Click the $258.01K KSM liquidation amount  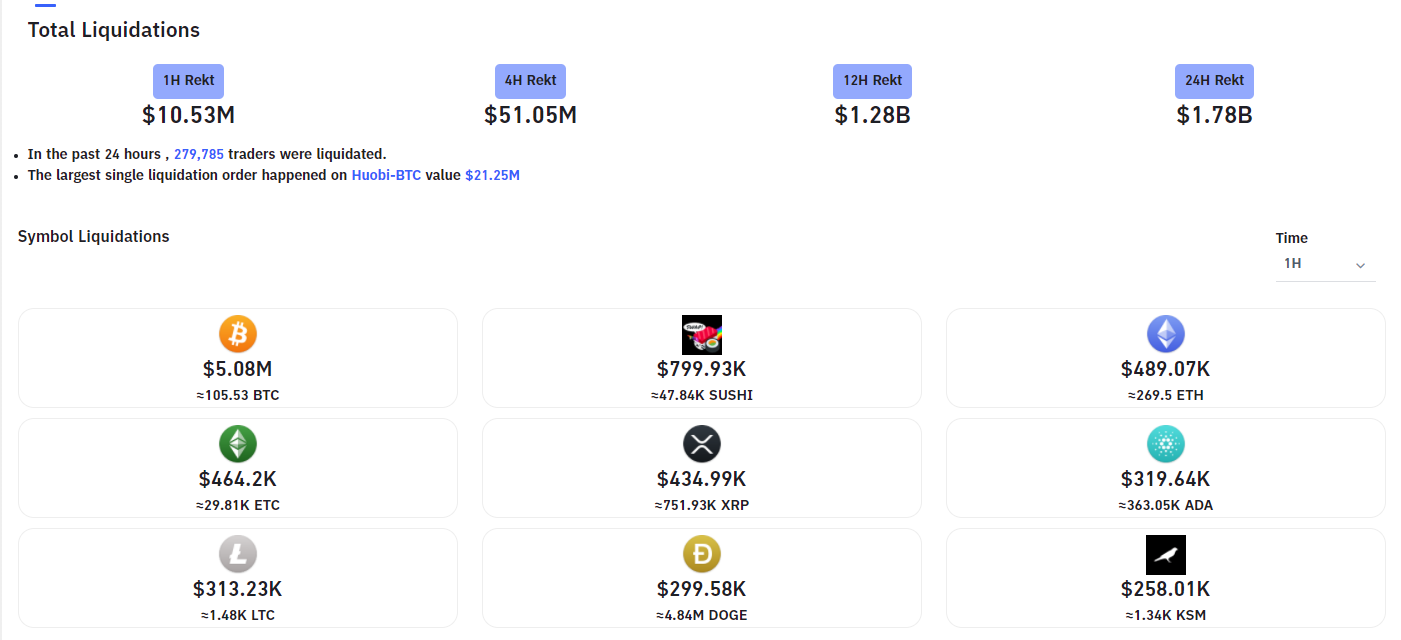pos(1165,589)
